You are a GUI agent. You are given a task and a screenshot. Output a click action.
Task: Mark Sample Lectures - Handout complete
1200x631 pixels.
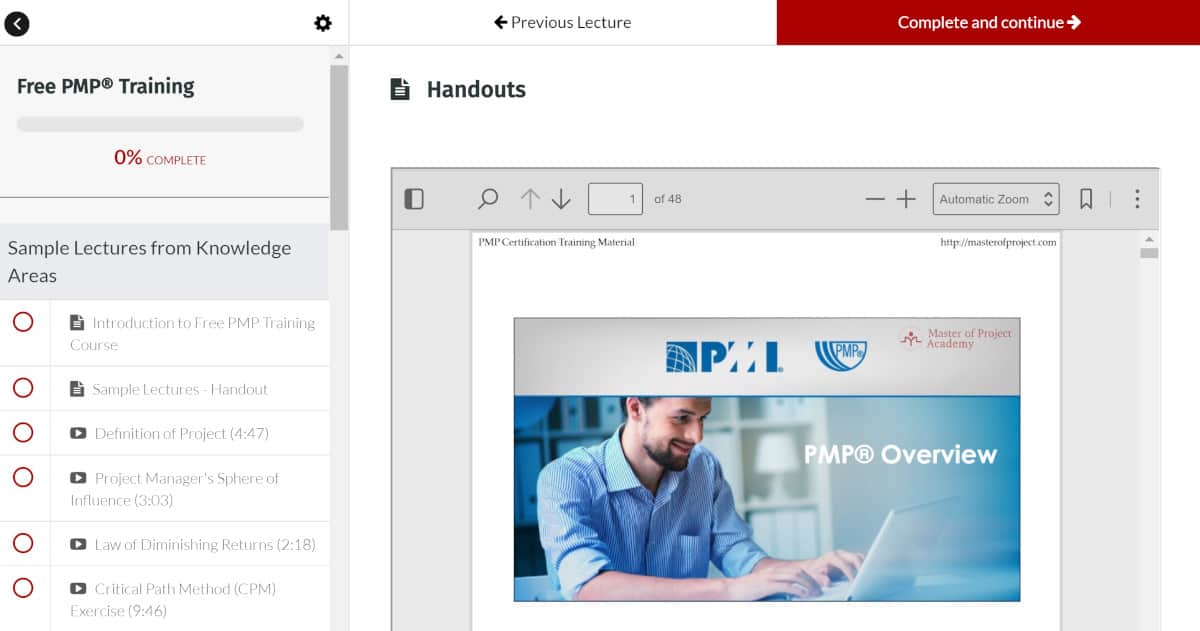(x=23, y=387)
